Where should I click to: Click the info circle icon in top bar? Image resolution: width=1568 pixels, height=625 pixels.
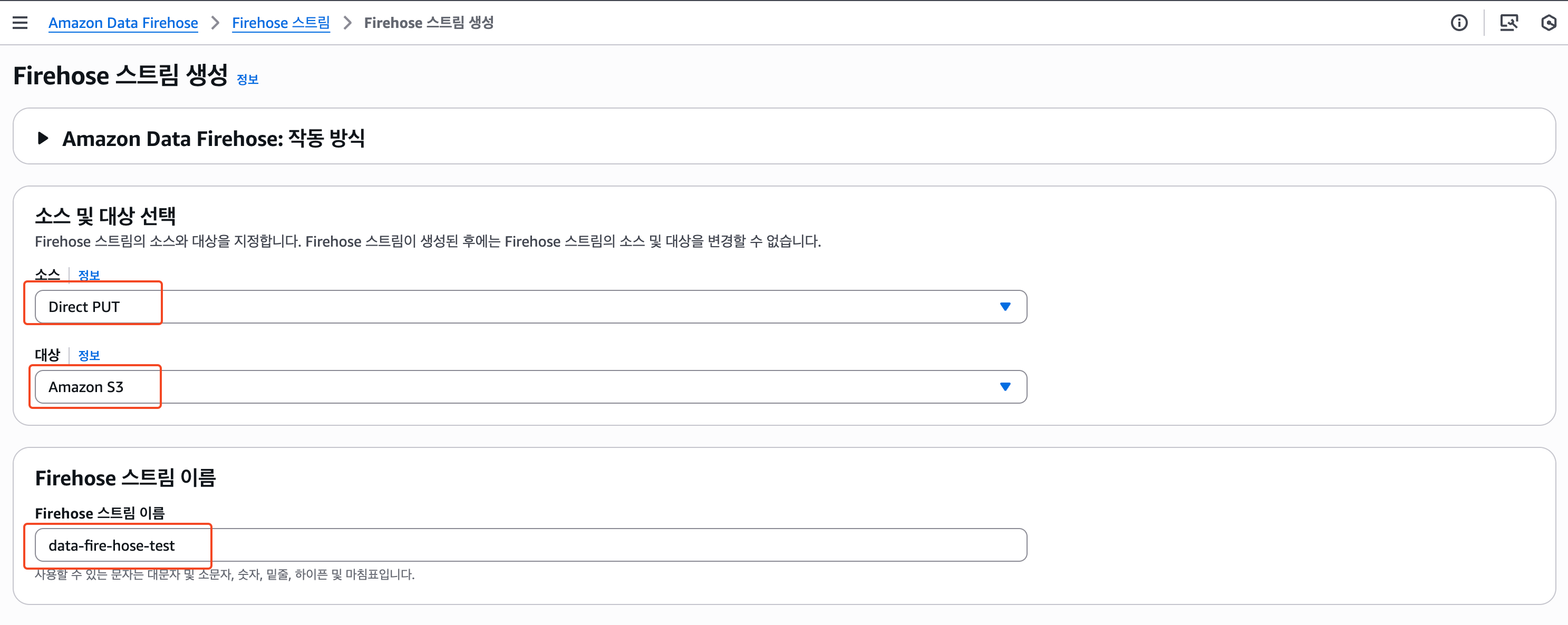pyautogui.click(x=1458, y=23)
